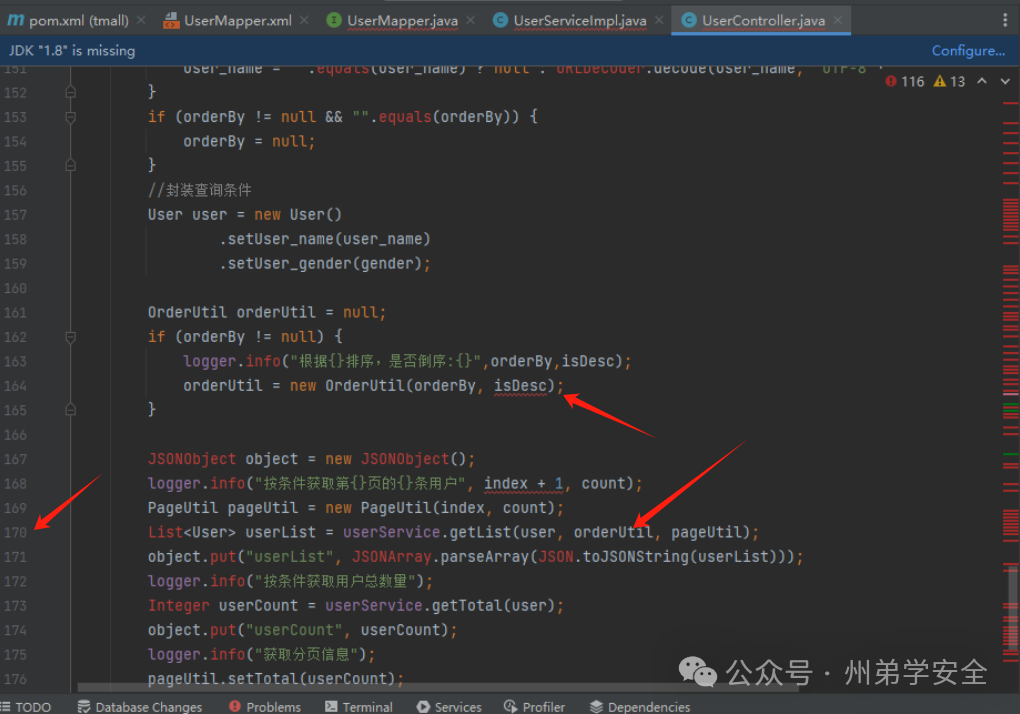
Task: Open the Database Changes tool window
Action: point(140,707)
